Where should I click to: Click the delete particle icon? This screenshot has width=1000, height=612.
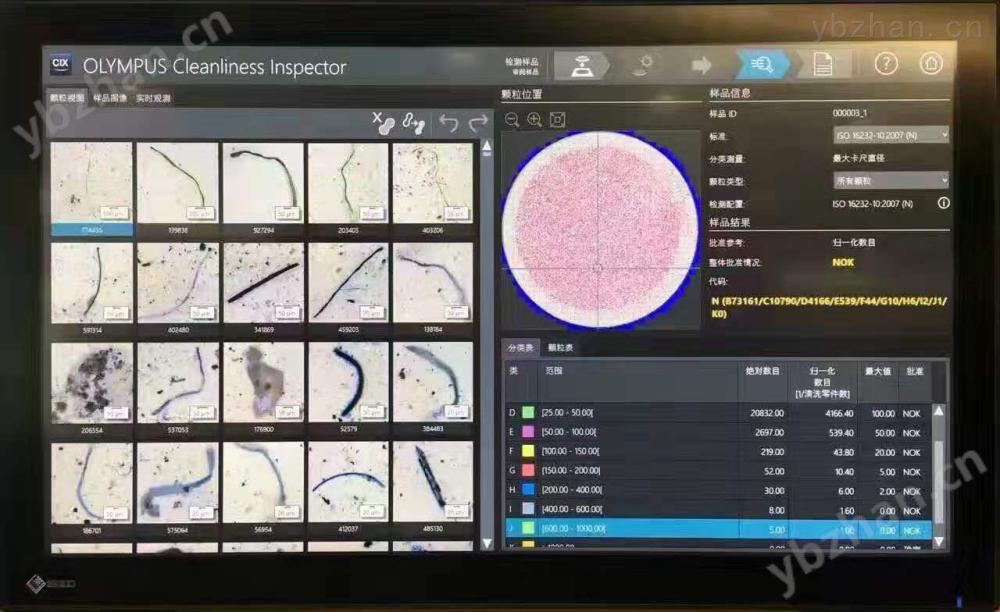[383, 122]
